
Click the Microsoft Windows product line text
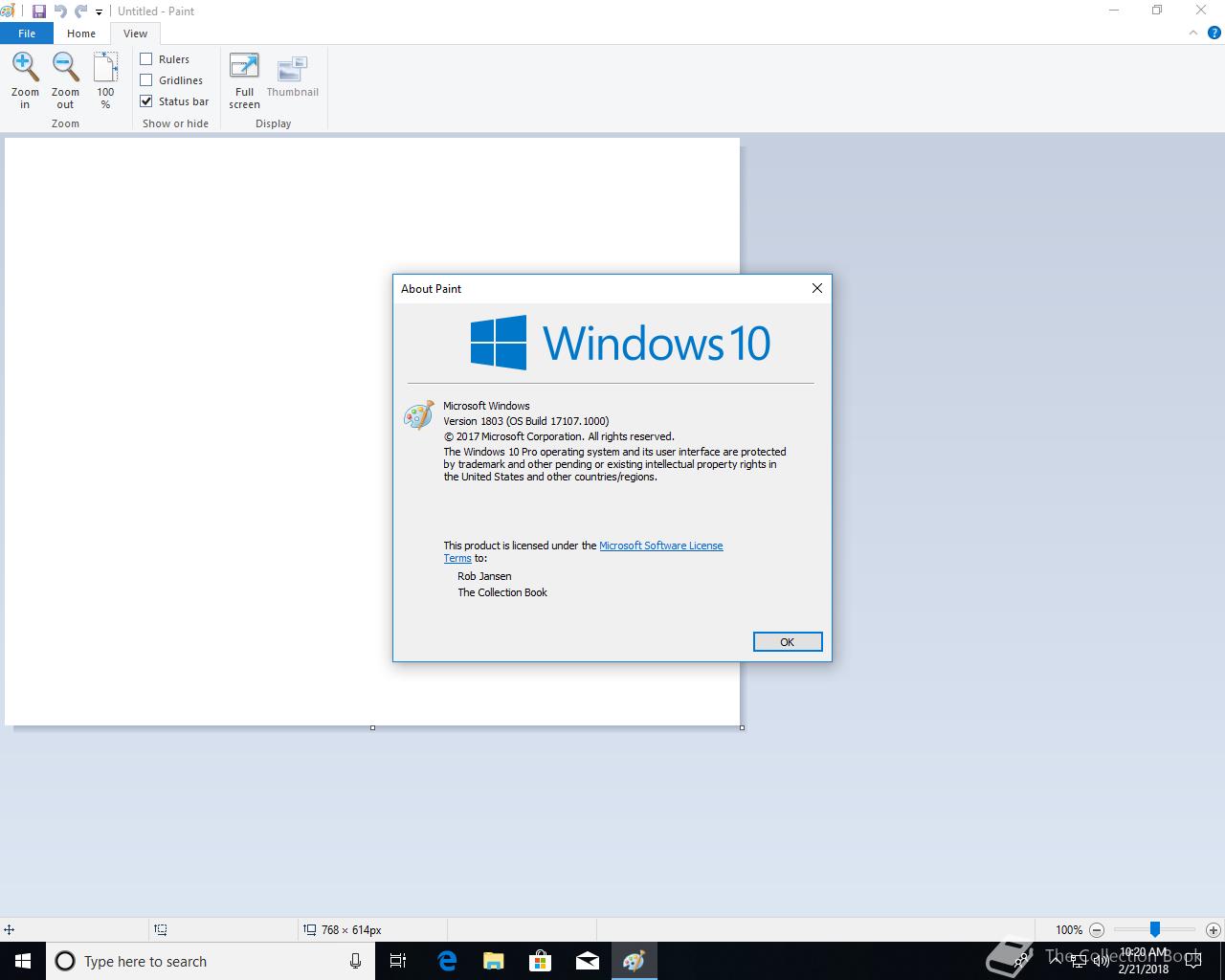tap(486, 406)
